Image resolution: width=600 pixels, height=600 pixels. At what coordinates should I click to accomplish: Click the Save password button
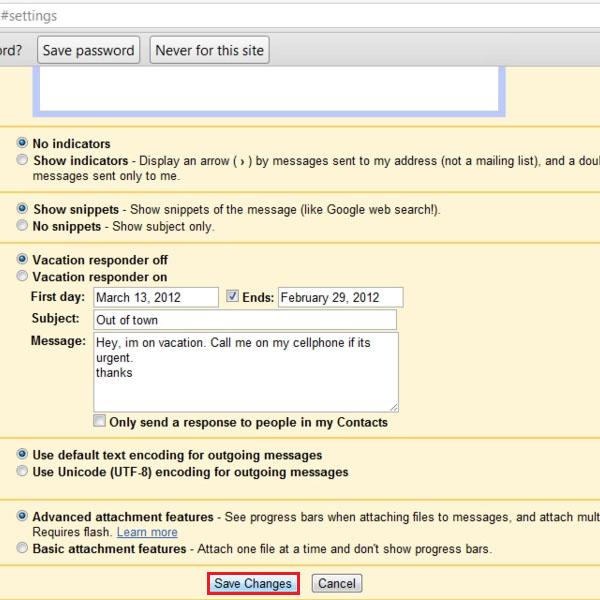pos(88,50)
